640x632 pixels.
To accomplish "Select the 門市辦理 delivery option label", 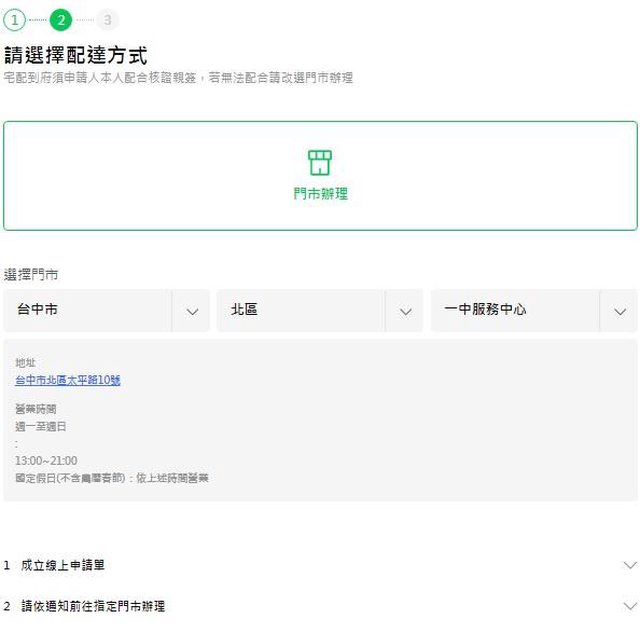I will point(320,194).
